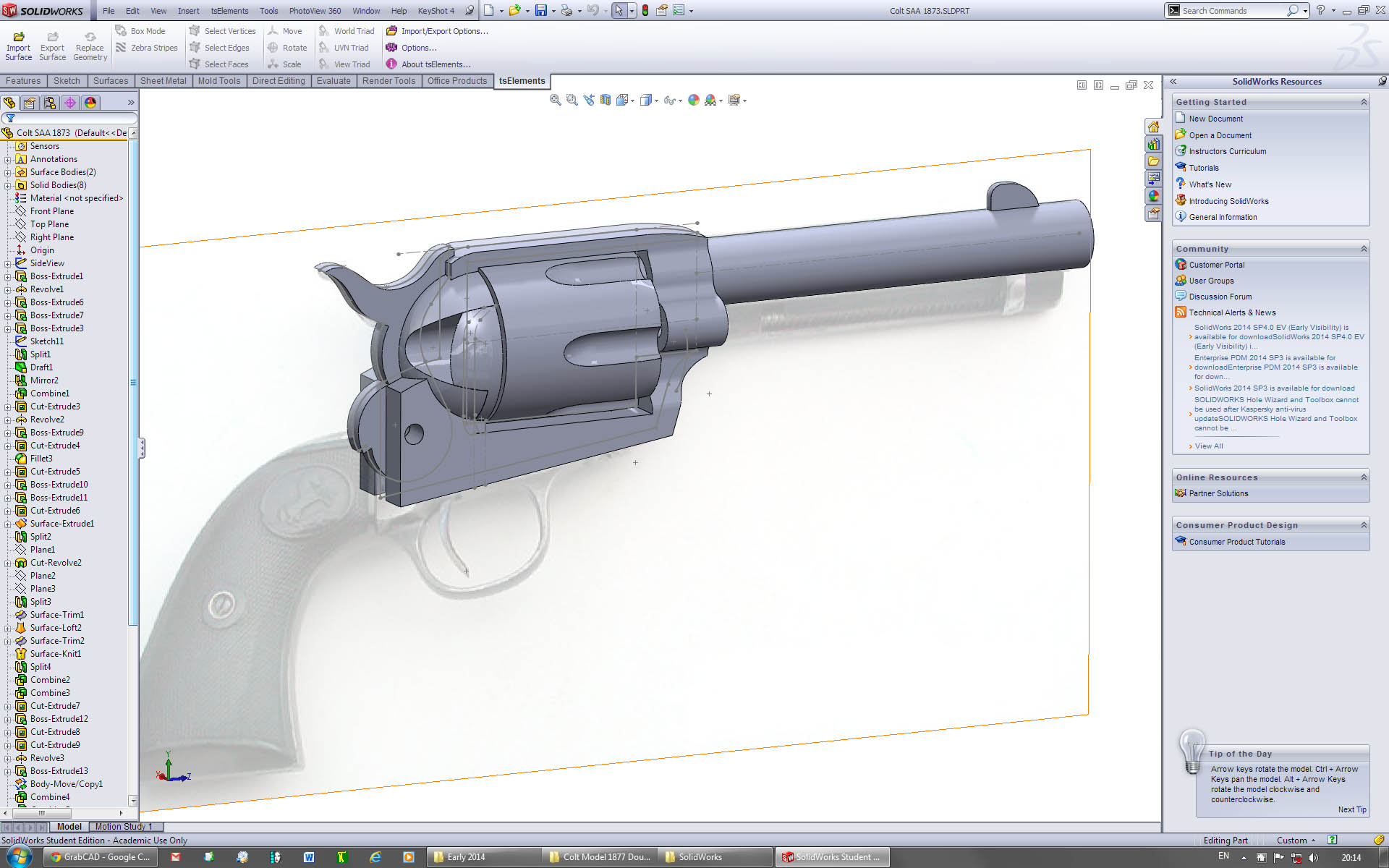The height and width of the screenshot is (868, 1389).
Task: Click PropertyManager tab icon
Action: (x=30, y=103)
